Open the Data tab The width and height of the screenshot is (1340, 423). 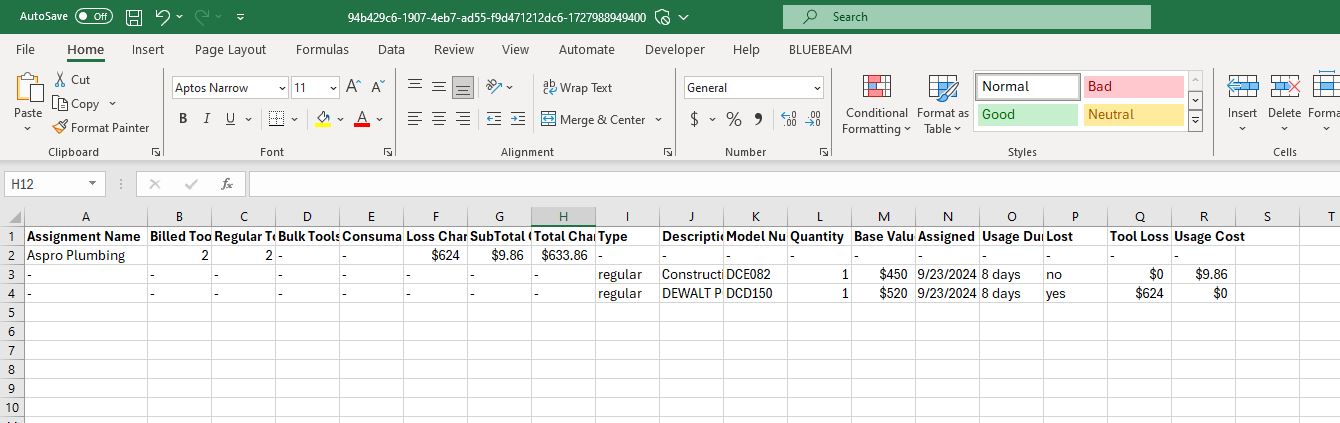391,49
